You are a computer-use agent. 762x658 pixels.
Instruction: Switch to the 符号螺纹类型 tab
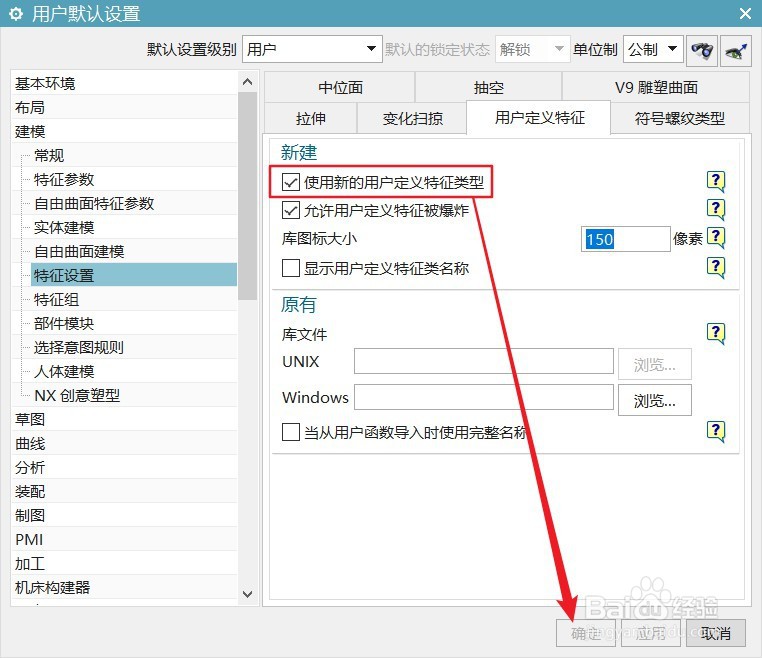coord(679,118)
